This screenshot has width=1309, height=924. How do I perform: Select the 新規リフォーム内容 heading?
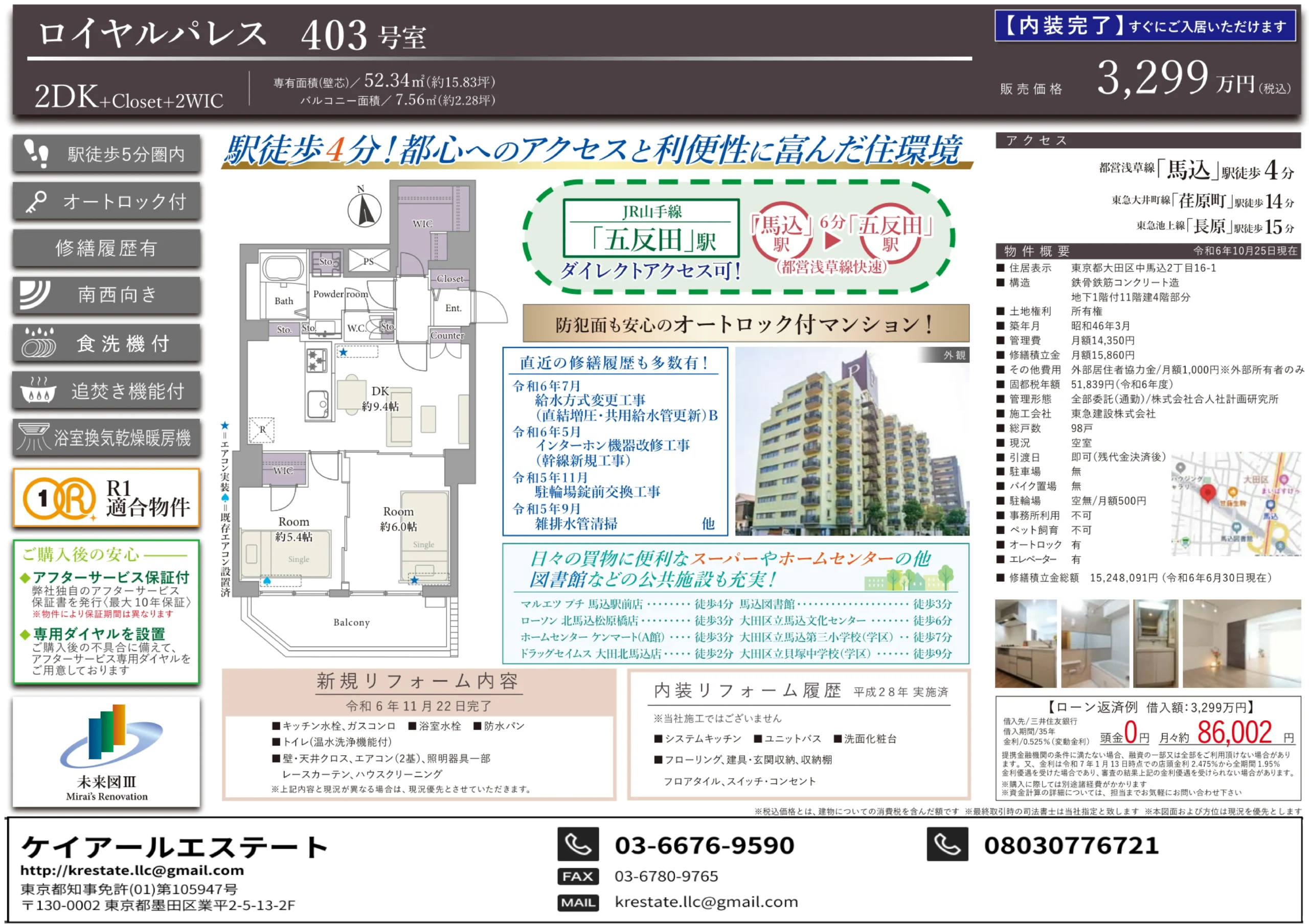tap(418, 681)
